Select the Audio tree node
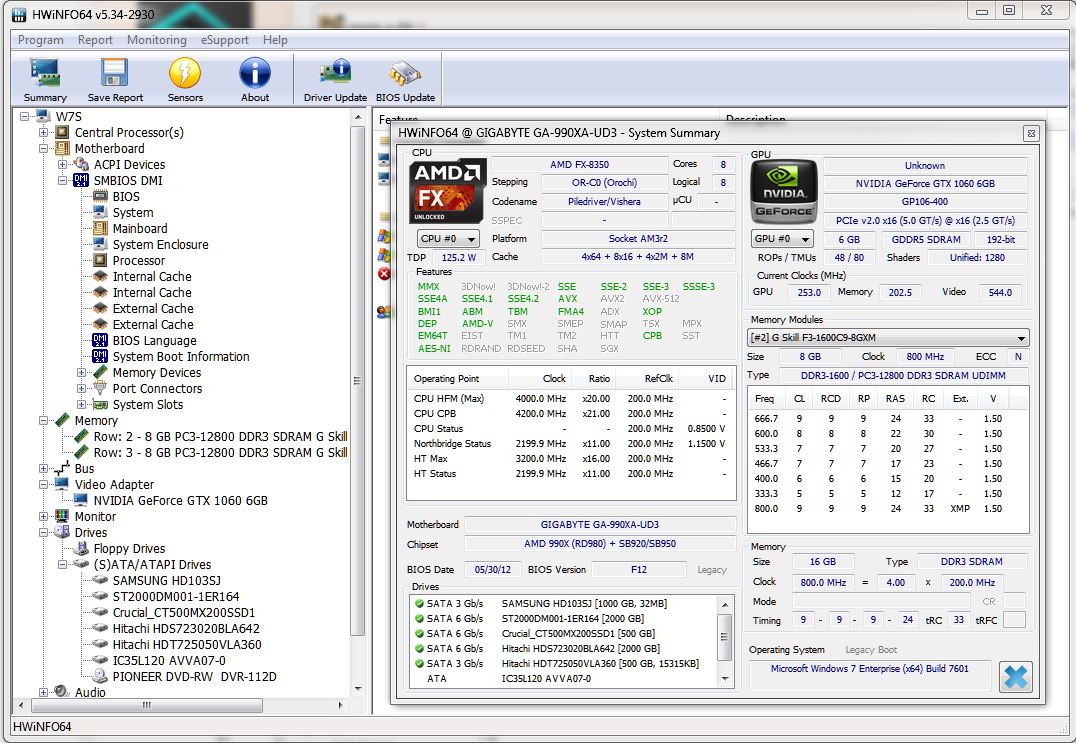 click(x=90, y=692)
